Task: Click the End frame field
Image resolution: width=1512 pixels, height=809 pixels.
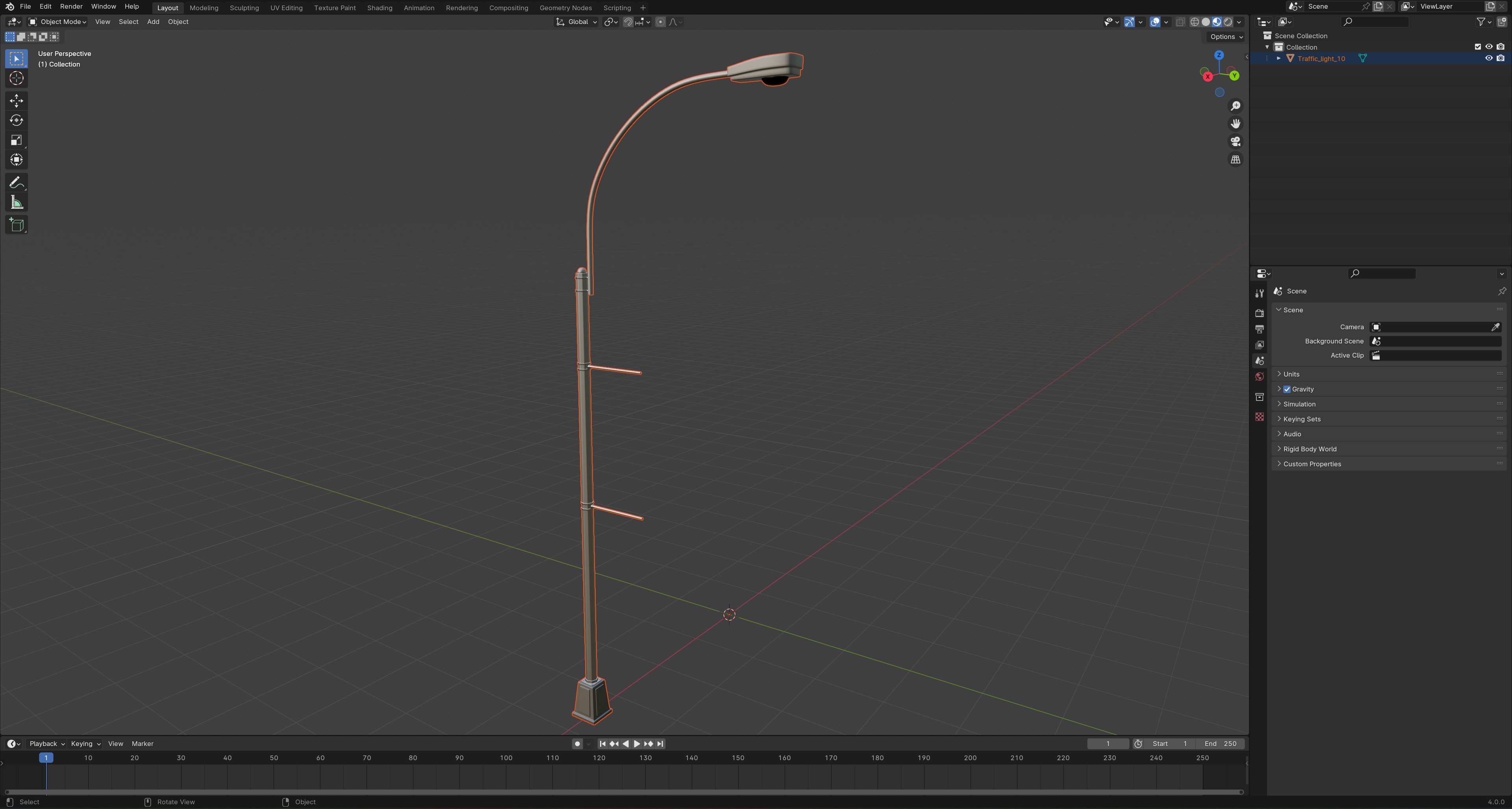Action: tap(1220, 744)
